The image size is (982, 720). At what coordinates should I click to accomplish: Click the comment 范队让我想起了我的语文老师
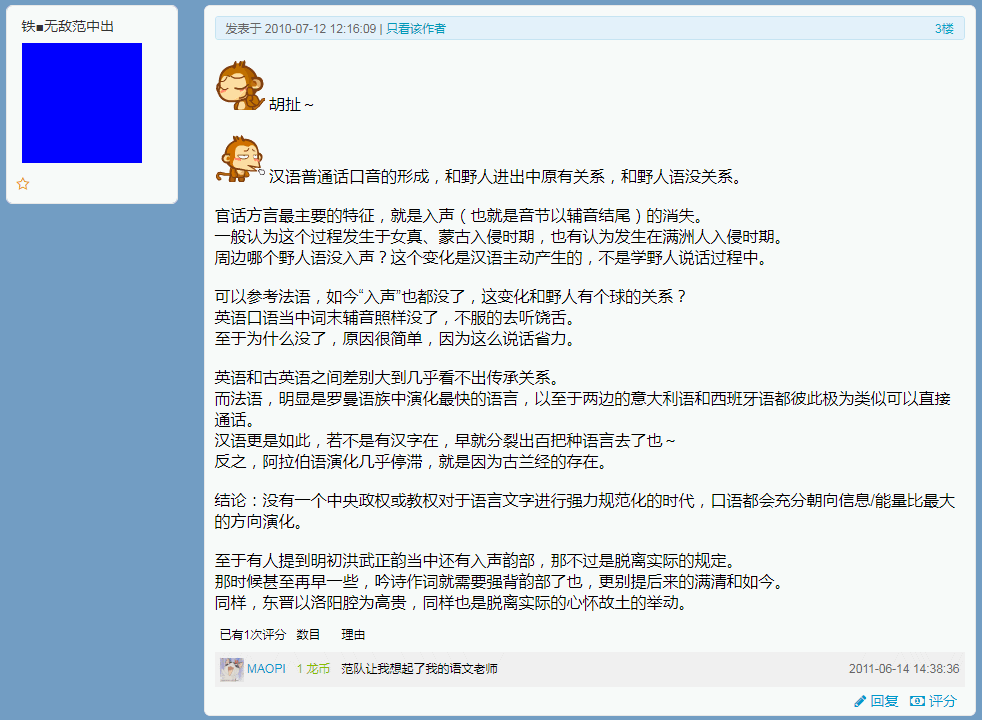pyautogui.click(x=420, y=669)
